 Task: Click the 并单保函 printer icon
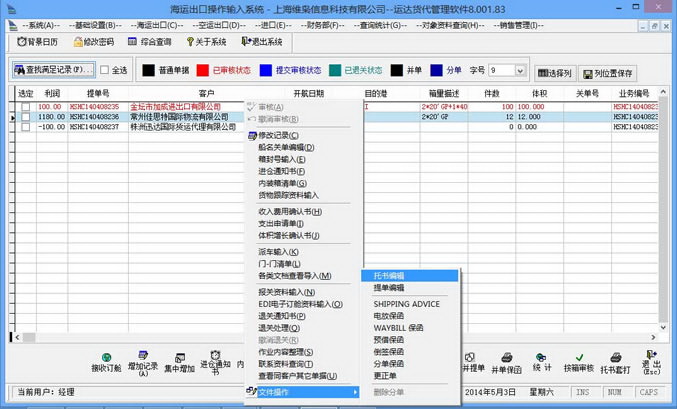[x=506, y=358]
